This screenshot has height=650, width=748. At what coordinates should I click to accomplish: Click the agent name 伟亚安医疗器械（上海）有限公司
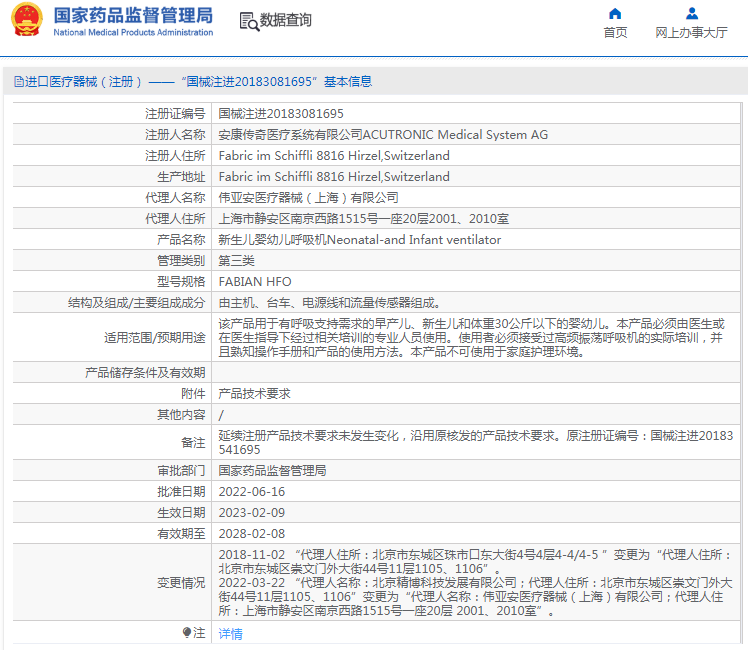click(x=308, y=198)
